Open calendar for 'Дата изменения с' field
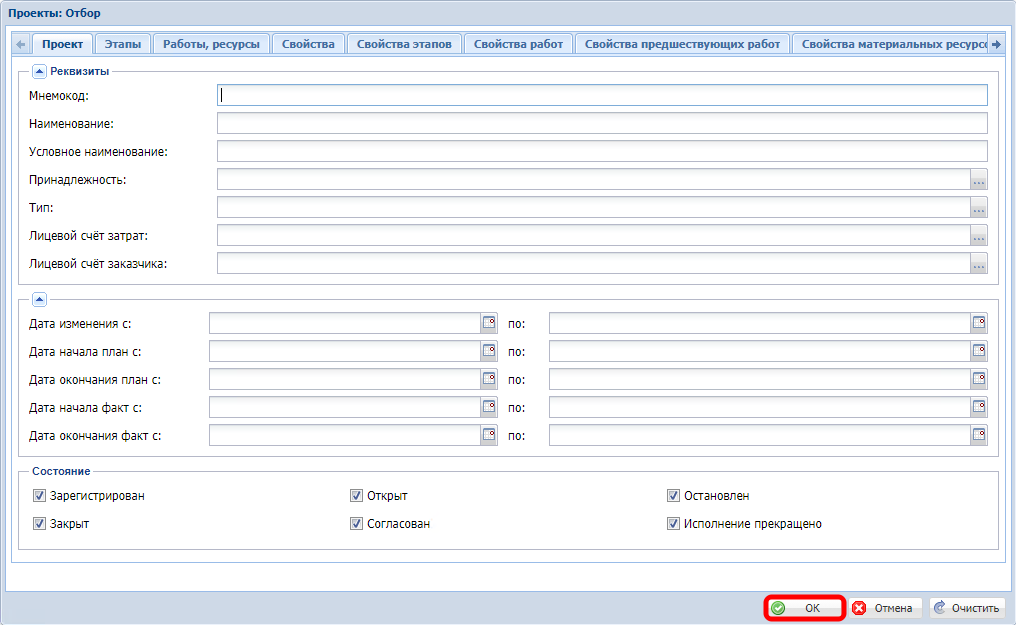 point(489,323)
